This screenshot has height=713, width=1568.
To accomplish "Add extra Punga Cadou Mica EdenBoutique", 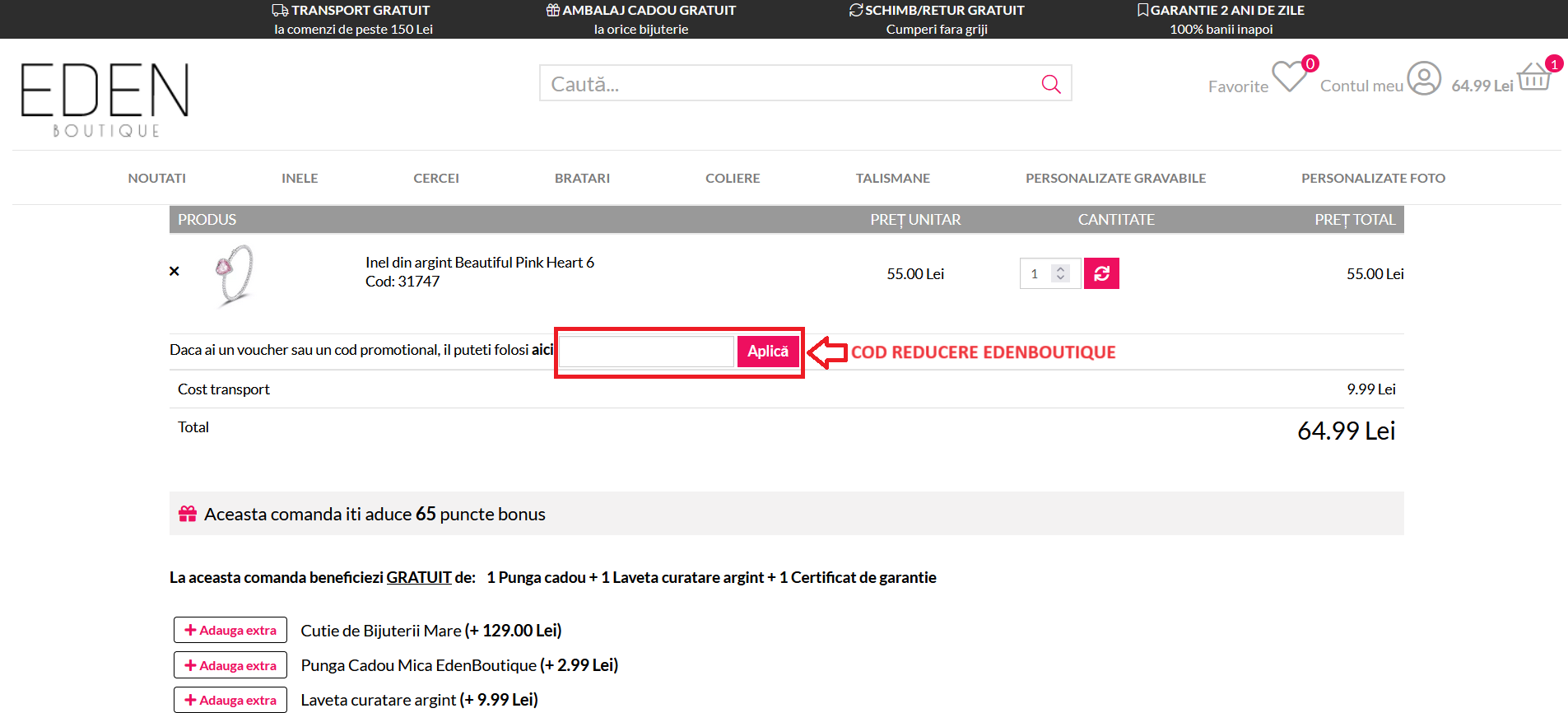I will pos(230,665).
